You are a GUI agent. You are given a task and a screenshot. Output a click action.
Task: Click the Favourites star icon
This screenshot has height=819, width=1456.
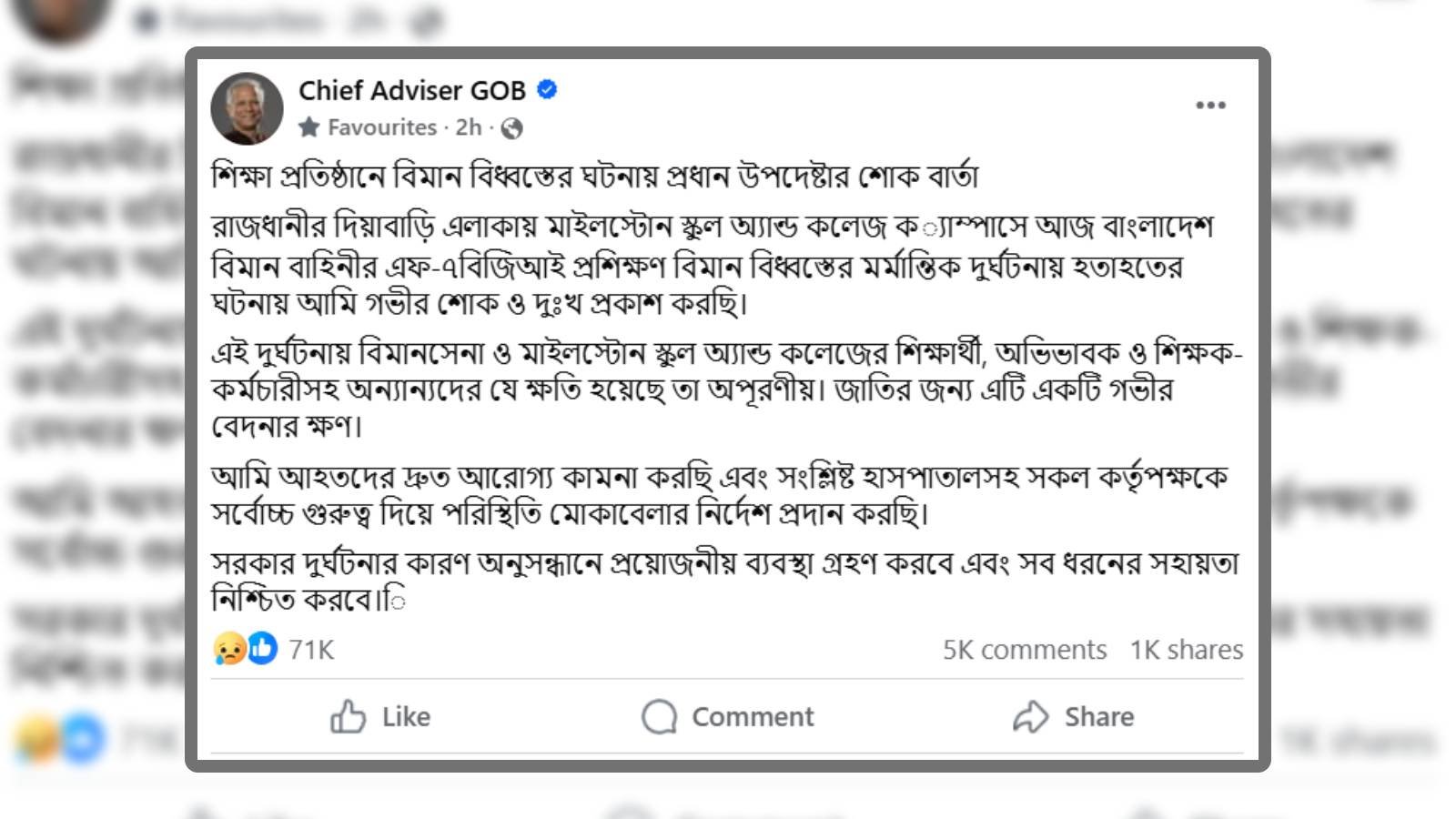coord(310,127)
